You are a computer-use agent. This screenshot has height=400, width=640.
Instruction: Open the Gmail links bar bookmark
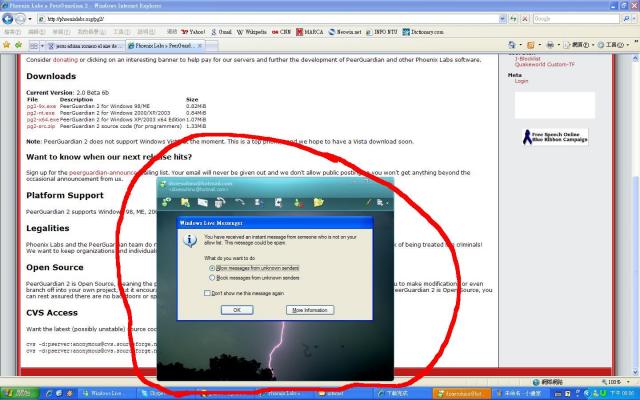coord(221,32)
